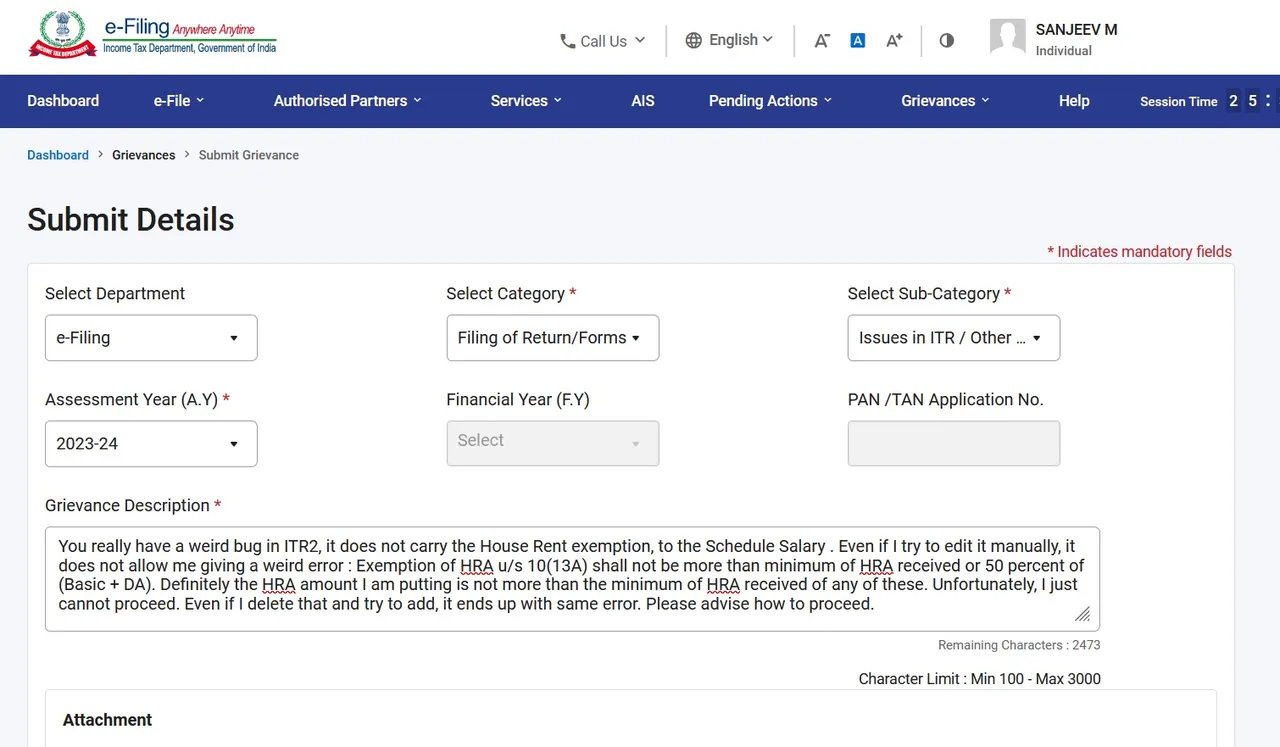Go to Dashboard in navigation bar

pyautogui.click(x=63, y=101)
